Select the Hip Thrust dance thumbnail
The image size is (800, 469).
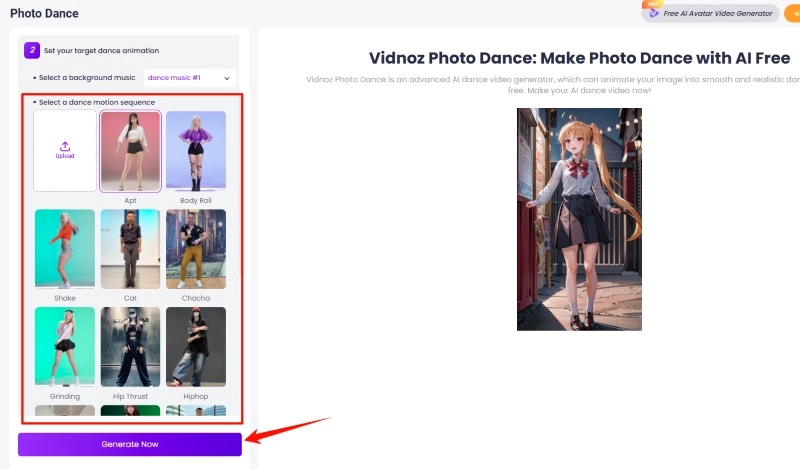(131, 347)
